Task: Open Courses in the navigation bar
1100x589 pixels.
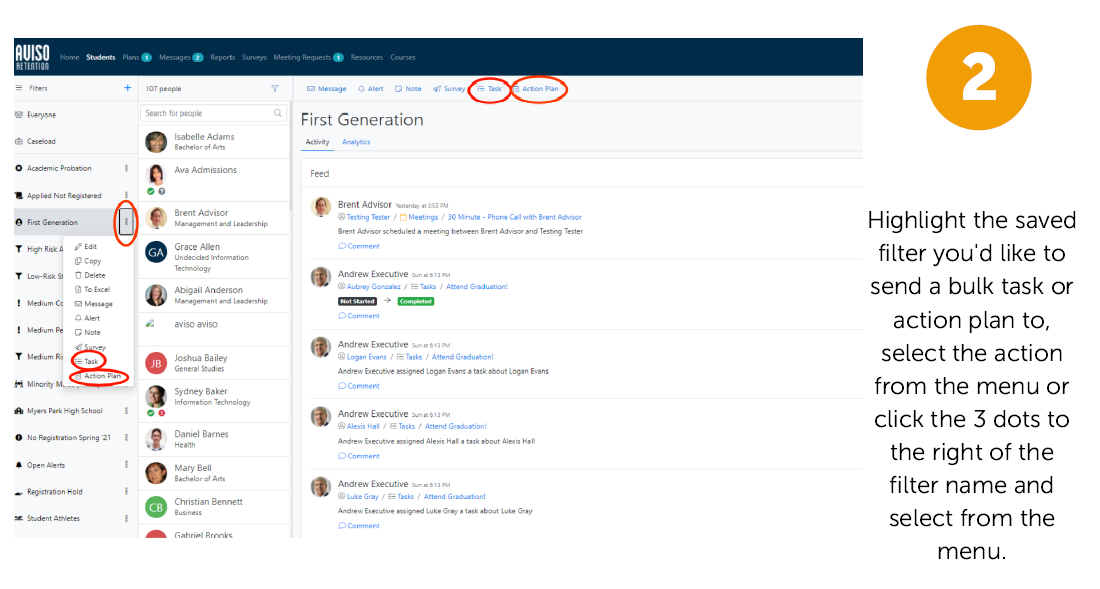Action: [x=403, y=57]
